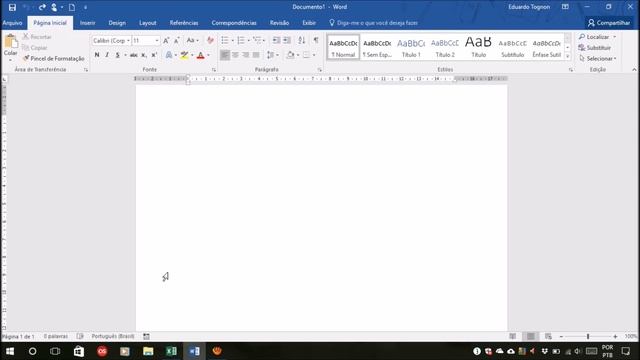Screen dimensions: 640x360
Task: Apply strikethrough with the abc icon
Action: 133,55
